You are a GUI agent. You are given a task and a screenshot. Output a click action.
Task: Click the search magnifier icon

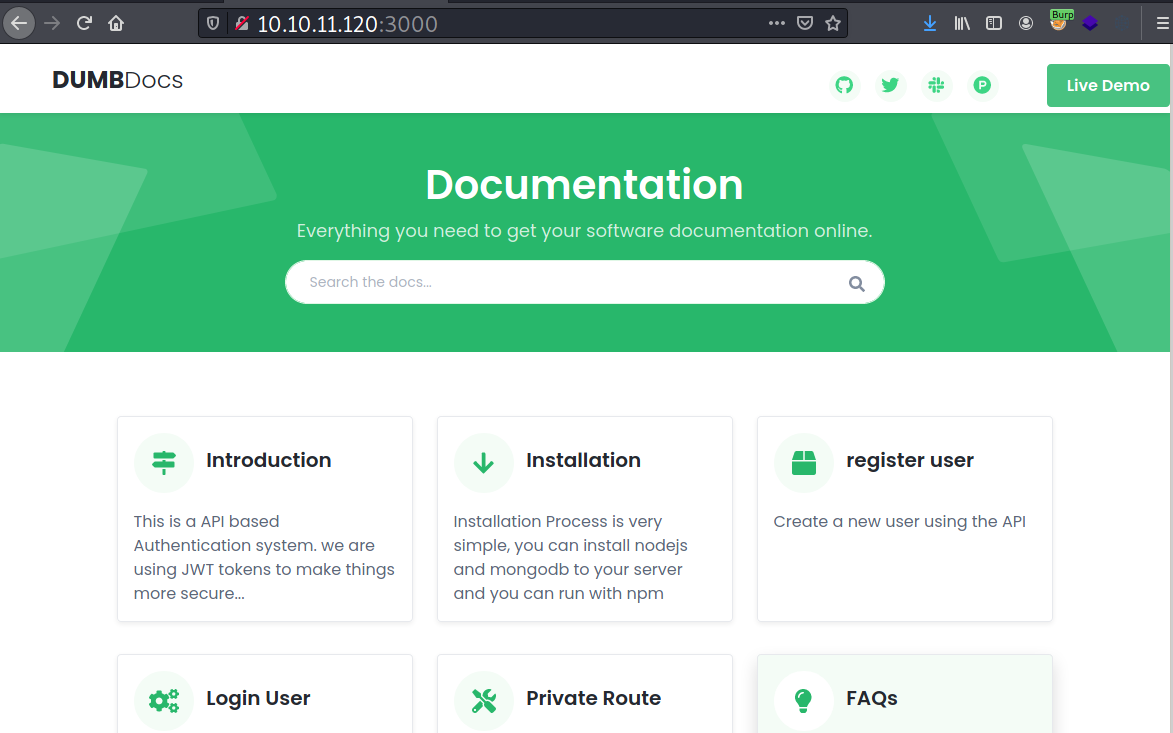pos(856,283)
